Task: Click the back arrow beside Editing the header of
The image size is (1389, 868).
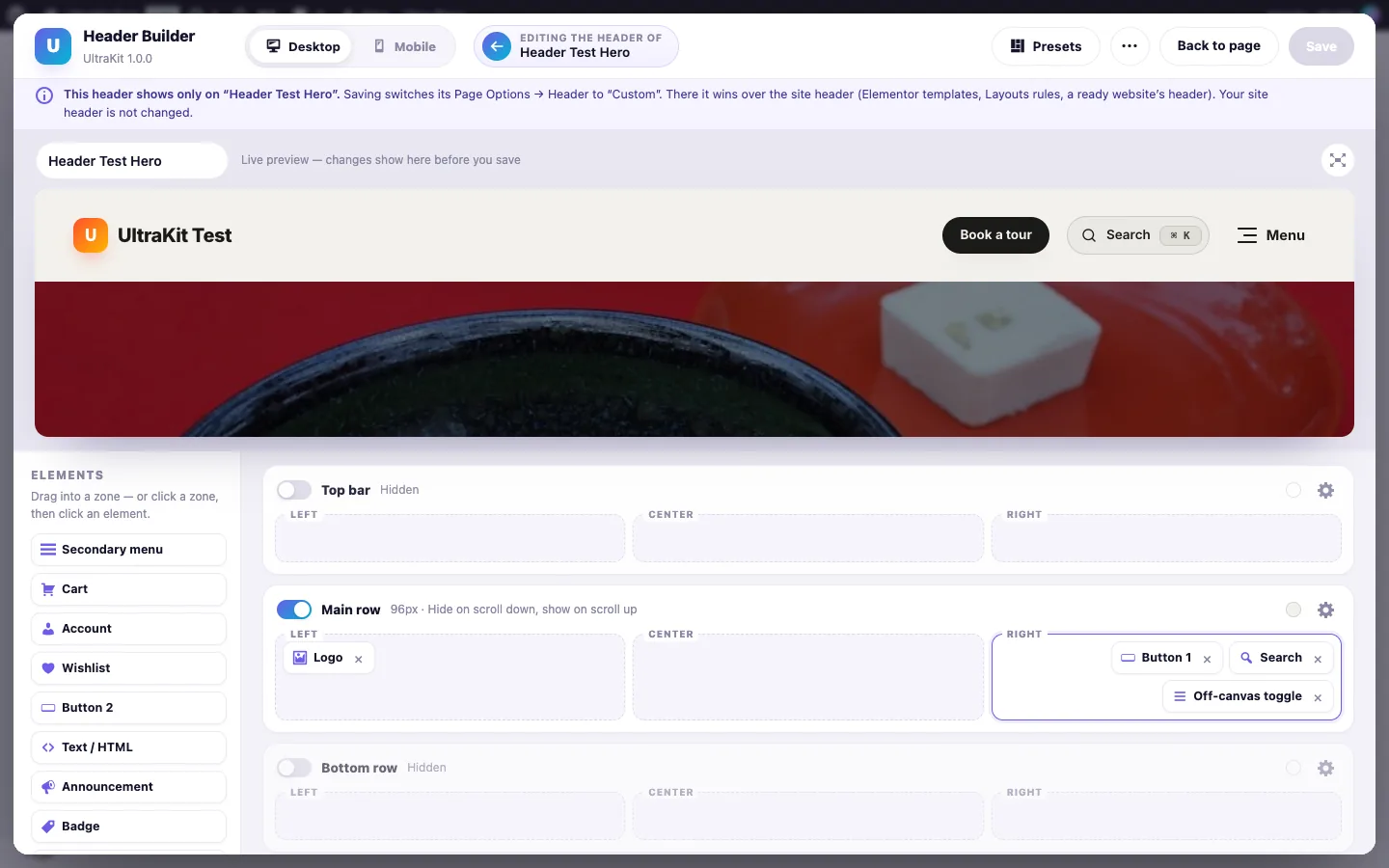Action: [497, 46]
